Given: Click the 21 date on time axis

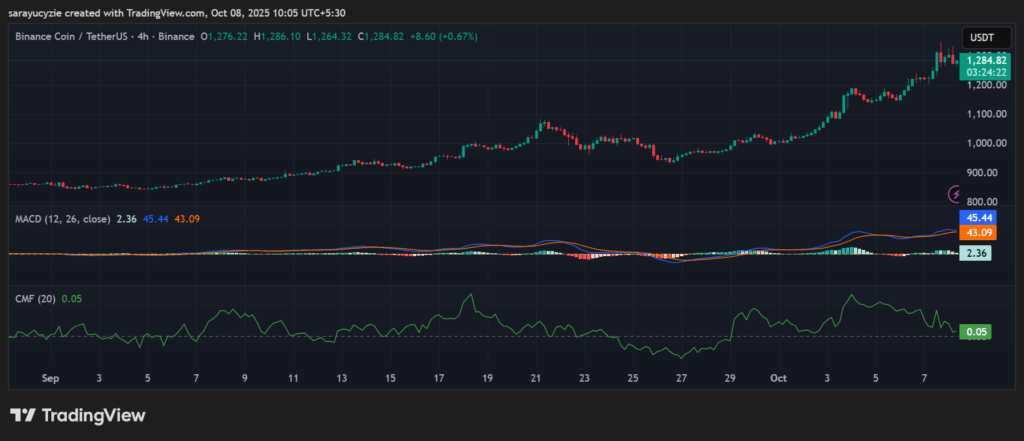Looking at the screenshot, I should 536,379.
